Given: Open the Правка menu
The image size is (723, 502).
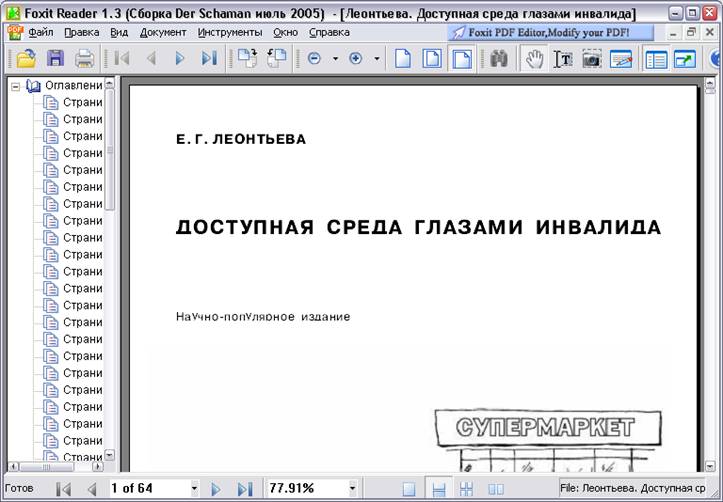Looking at the screenshot, I should click(x=82, y=33).
